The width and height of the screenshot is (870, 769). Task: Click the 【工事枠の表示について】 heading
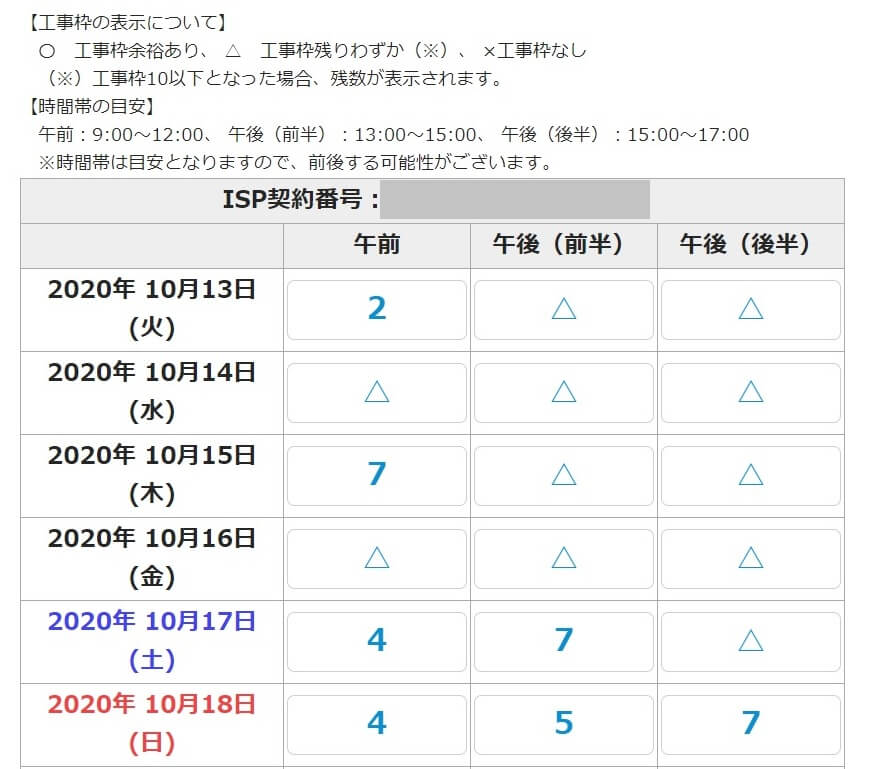click(x=128, y=22)
